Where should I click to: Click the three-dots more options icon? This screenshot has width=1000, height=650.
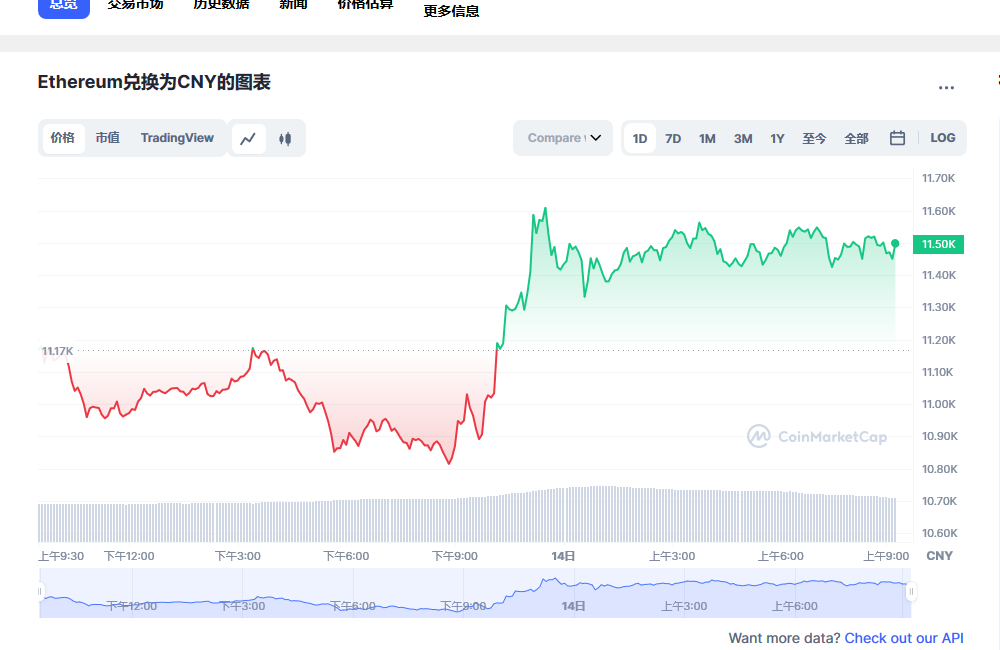pyautogui.click(x=946, y=88)
